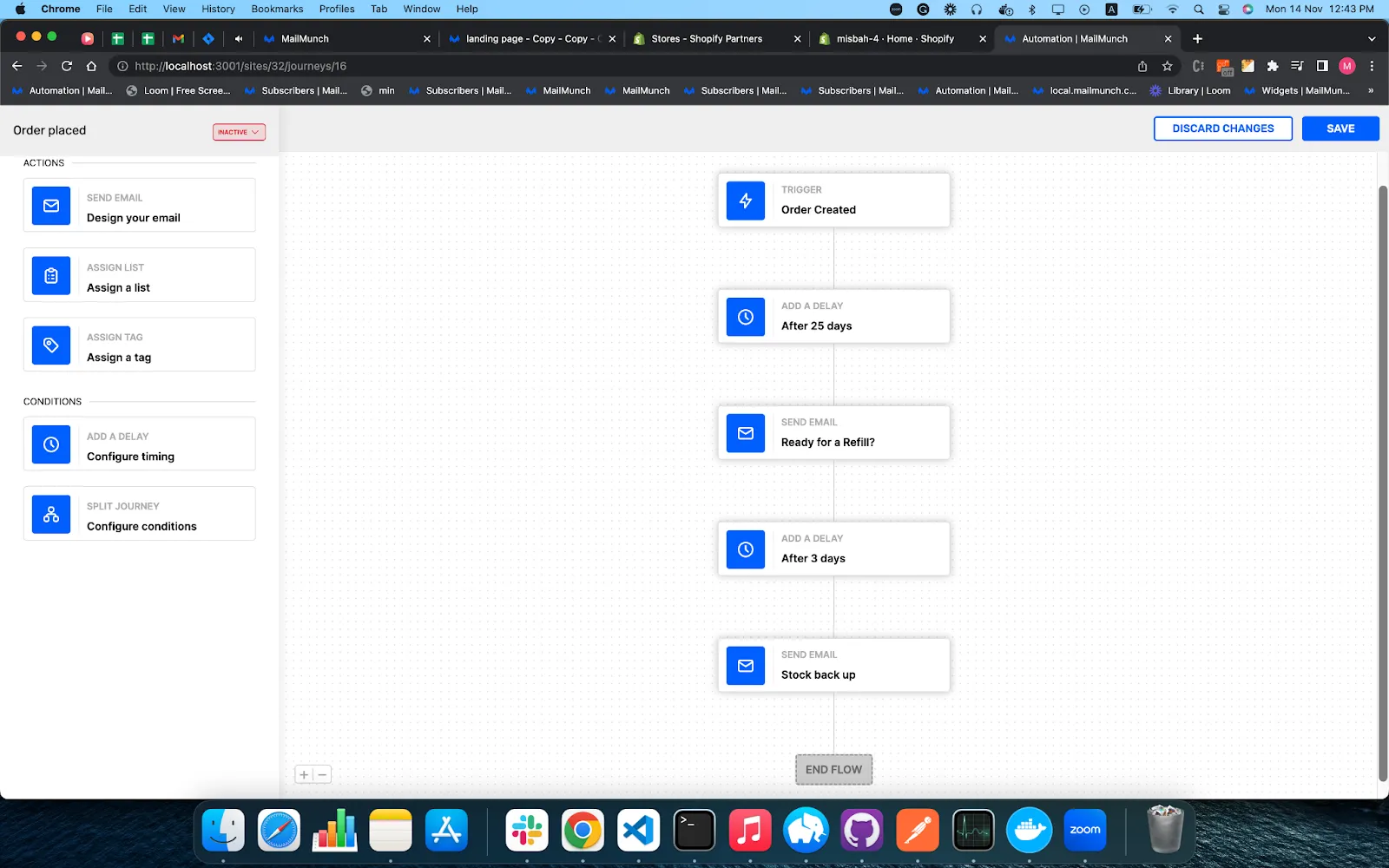Image resolution: width=1389 pixels, height=868 pixels.
Task: Open new browser tab
Action: [x=1197, y=38]
